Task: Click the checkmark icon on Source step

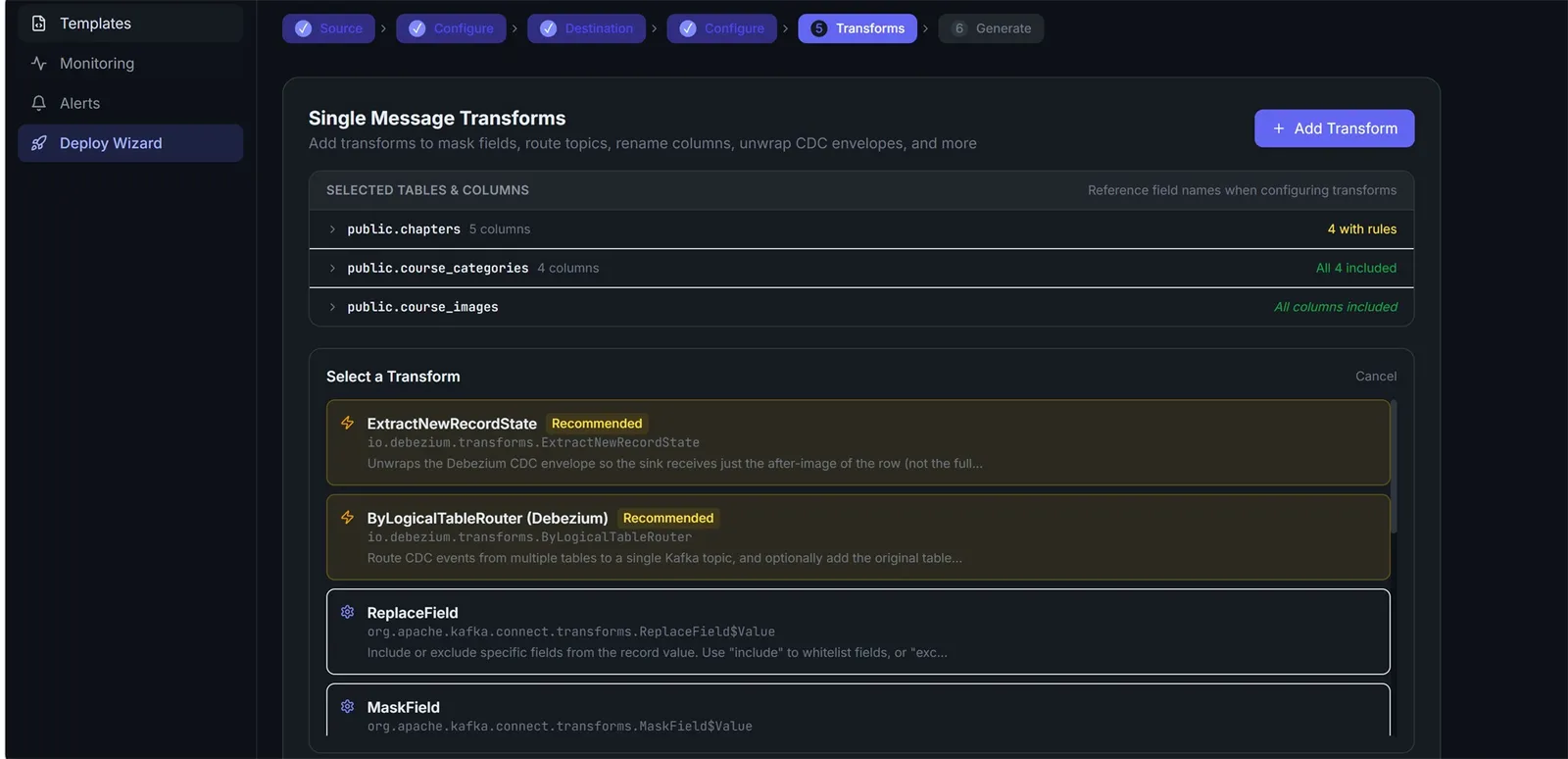Action: [304, 28]
